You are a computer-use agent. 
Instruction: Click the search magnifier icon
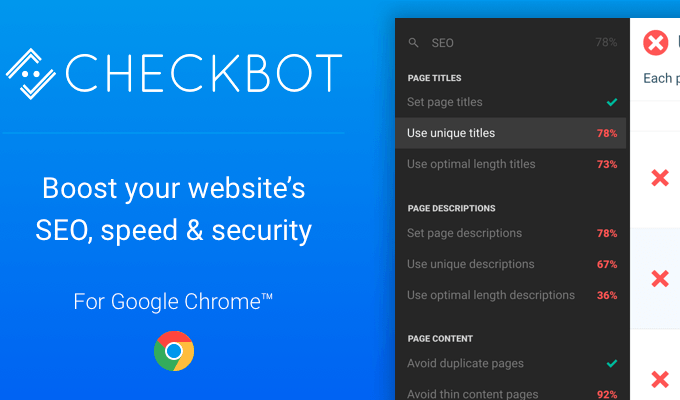point(413,43)
